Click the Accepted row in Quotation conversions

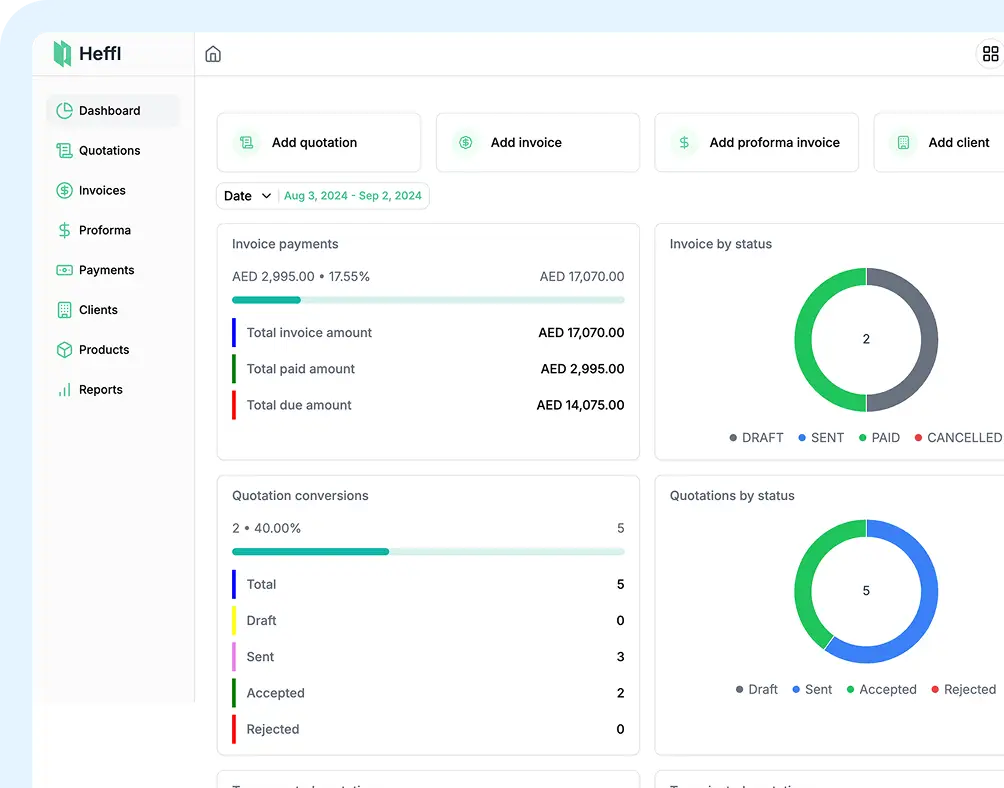[428, 693]
